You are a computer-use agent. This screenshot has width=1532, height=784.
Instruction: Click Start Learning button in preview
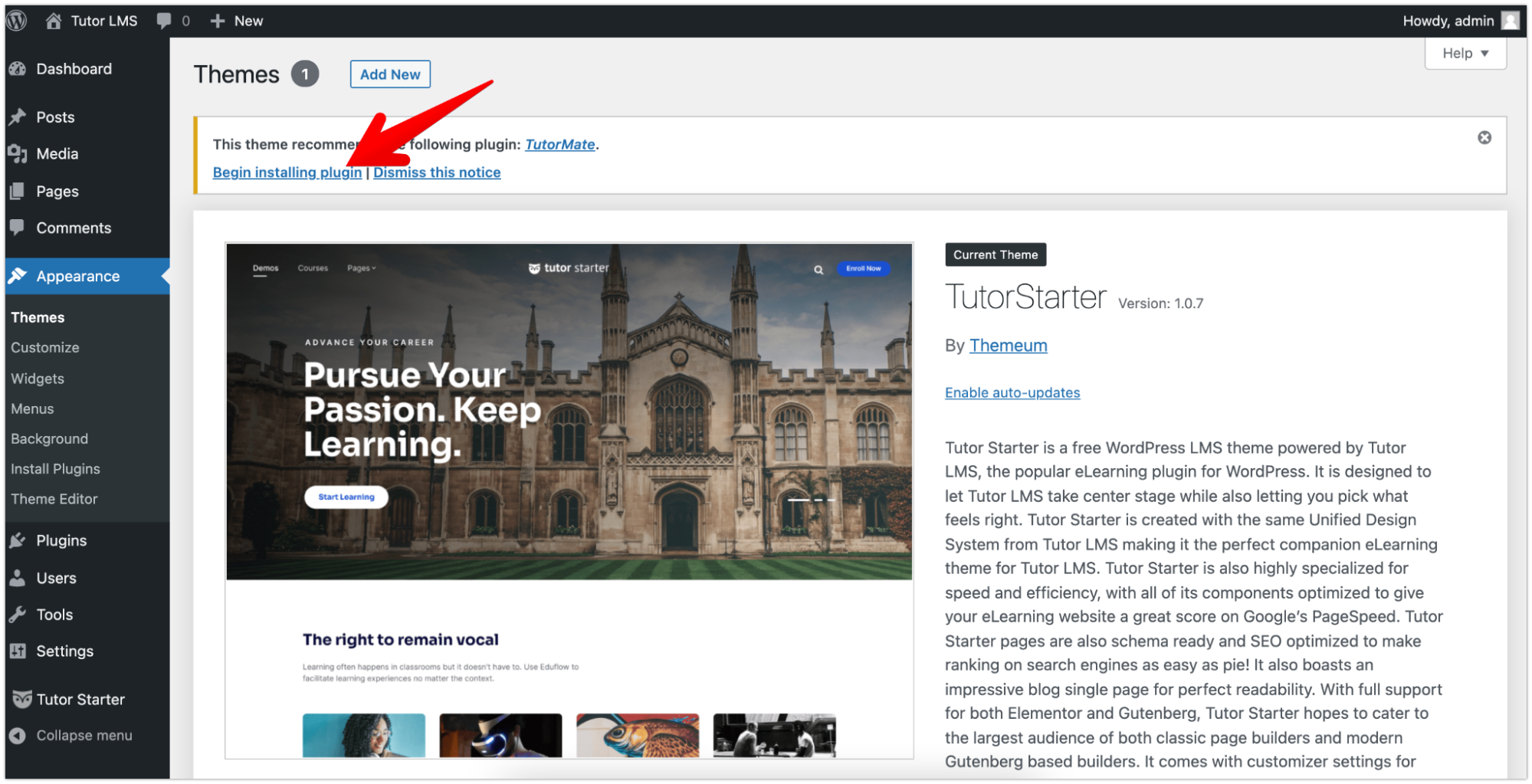(346, 497)
